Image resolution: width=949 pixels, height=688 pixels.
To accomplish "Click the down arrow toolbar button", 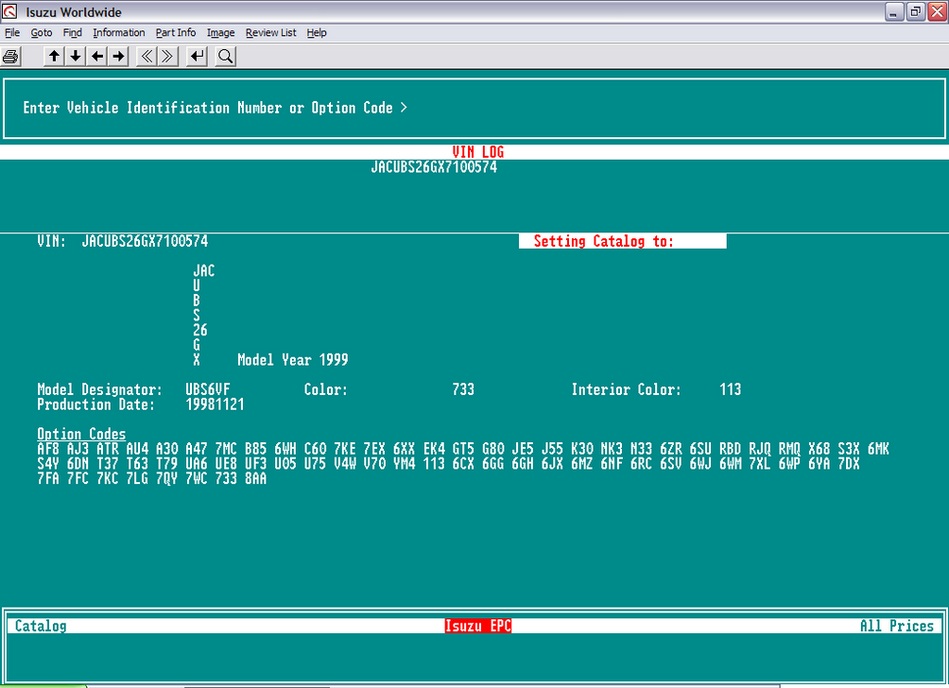I will click(x=75, y=56).
